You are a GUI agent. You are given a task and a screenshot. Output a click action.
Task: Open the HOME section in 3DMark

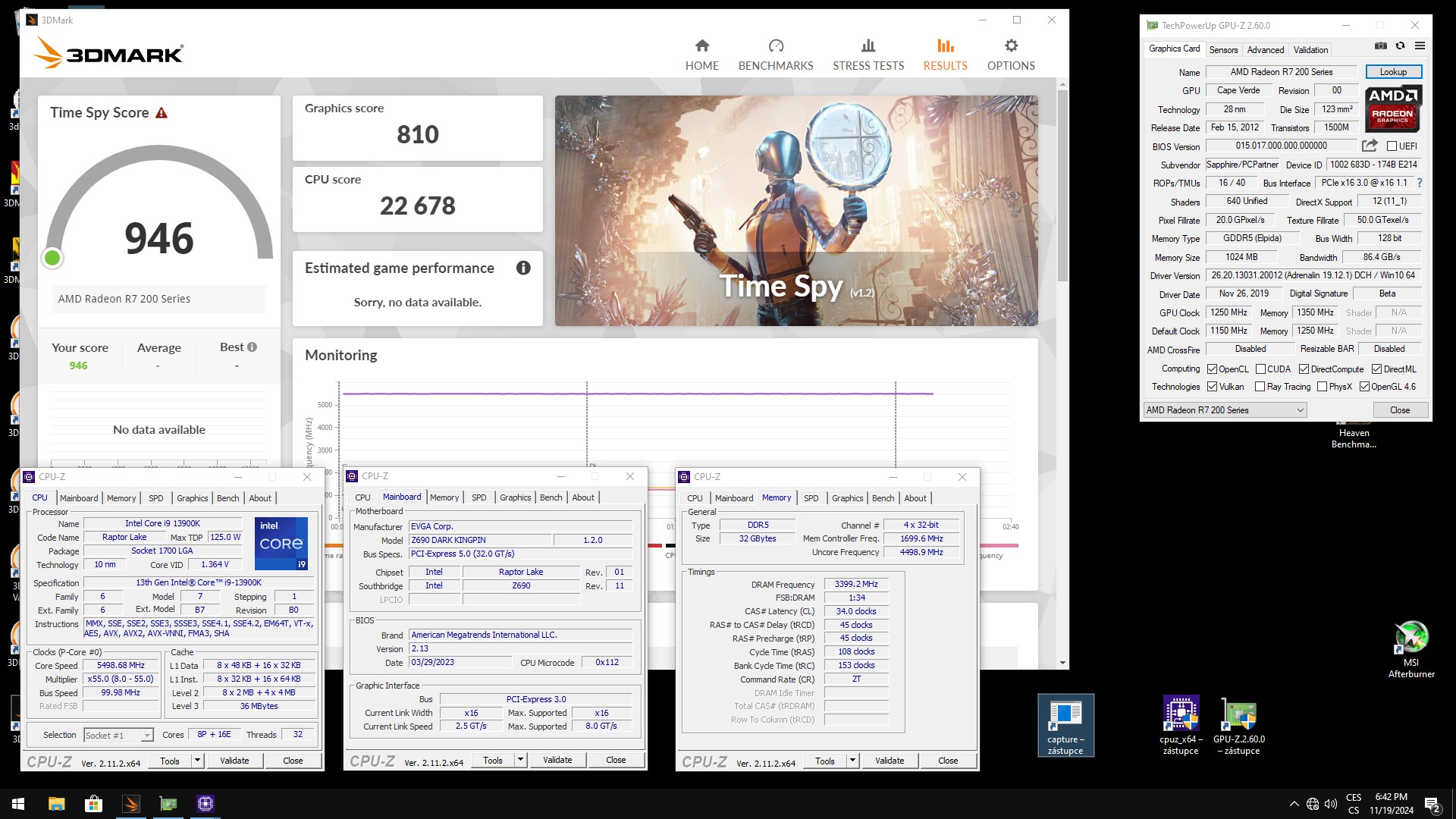[x=701, y=55]
